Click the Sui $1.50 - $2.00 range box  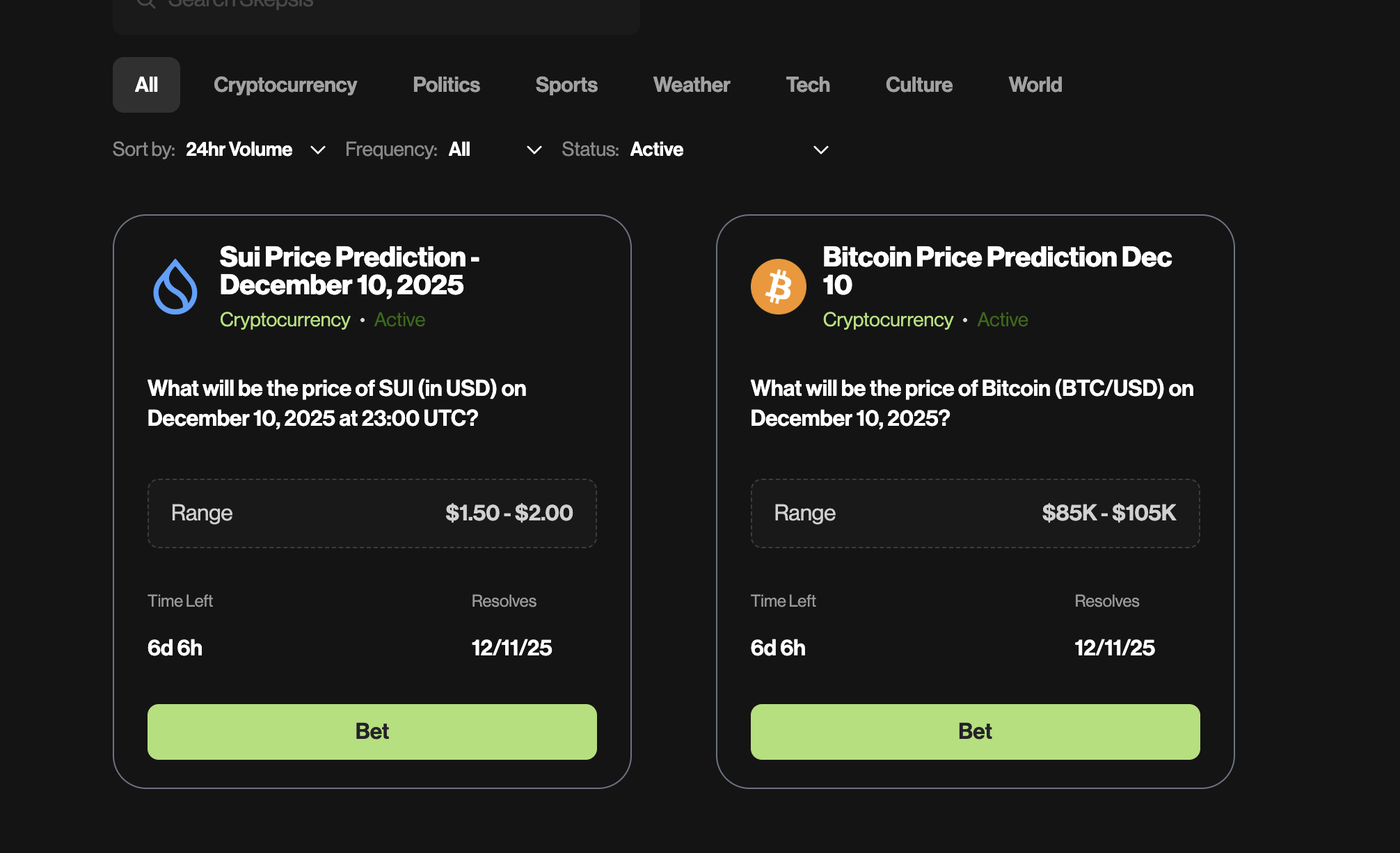click(x=372, y=513)
